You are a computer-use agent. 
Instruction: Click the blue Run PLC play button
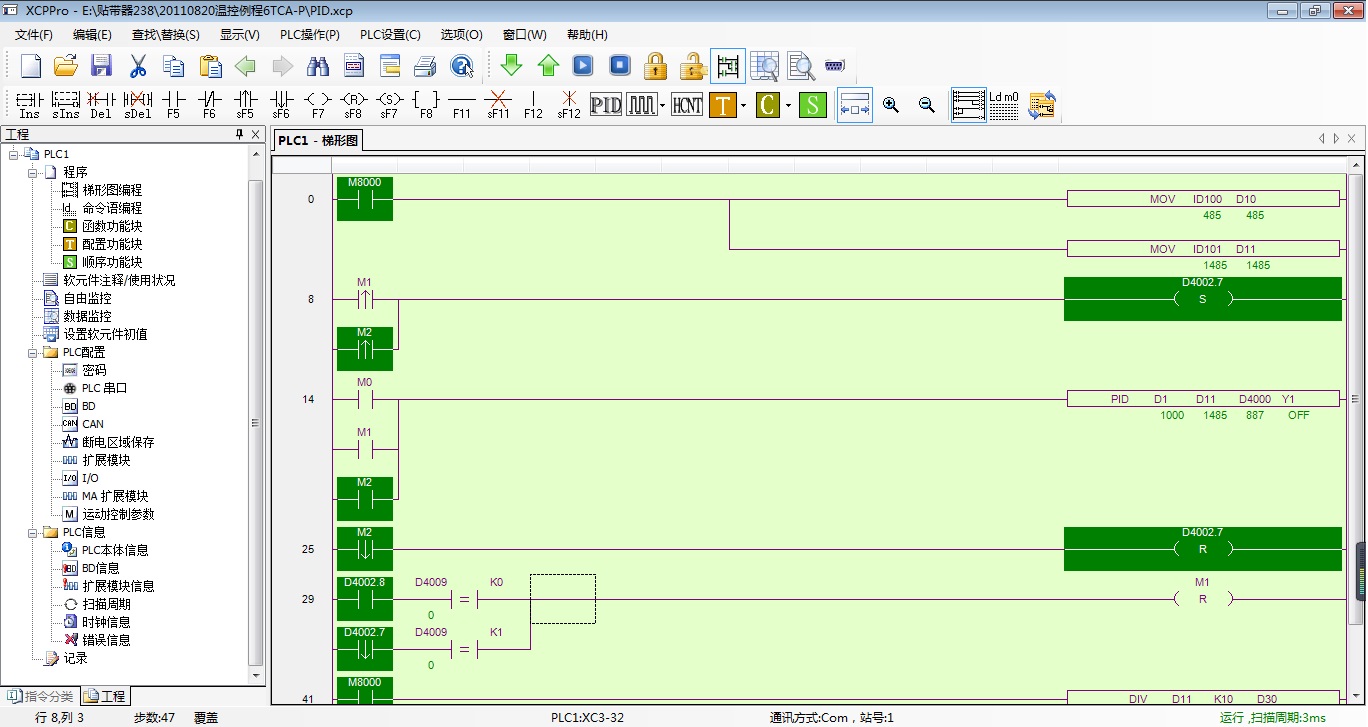tap(583, 66)
